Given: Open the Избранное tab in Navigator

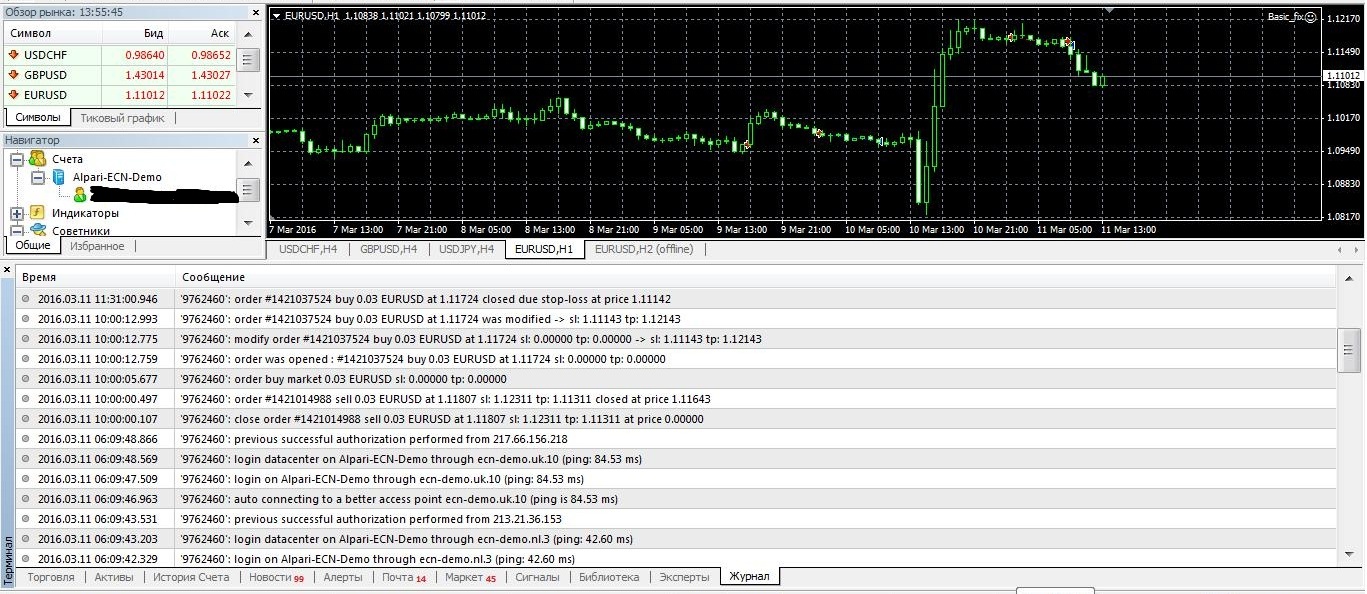Looking at the screenshot, I should click(x=97, y=246).
